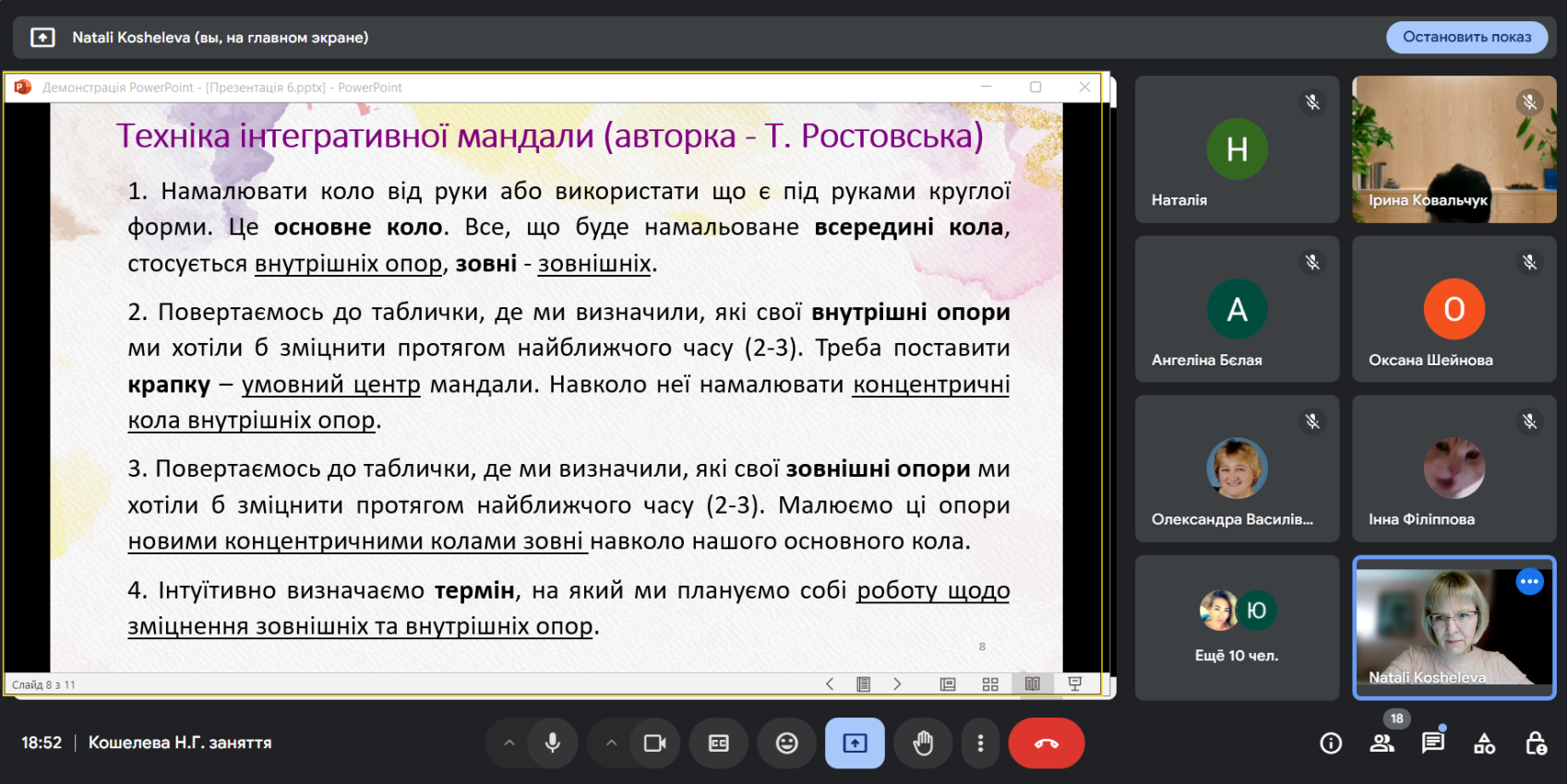This screenshot has width=1567, height=784.
Task: Open the activities panel
Action: pyautogui.click(x=1484, y=743)
